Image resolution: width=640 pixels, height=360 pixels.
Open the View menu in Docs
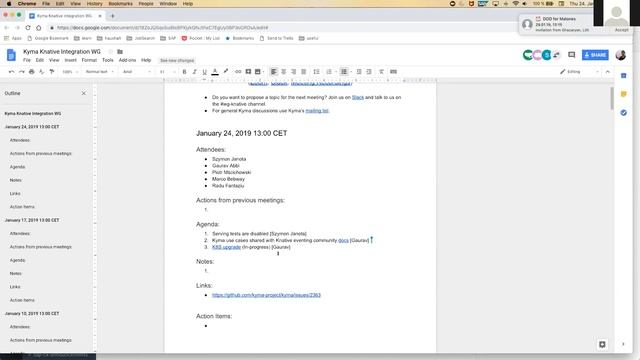coord(54,60)
